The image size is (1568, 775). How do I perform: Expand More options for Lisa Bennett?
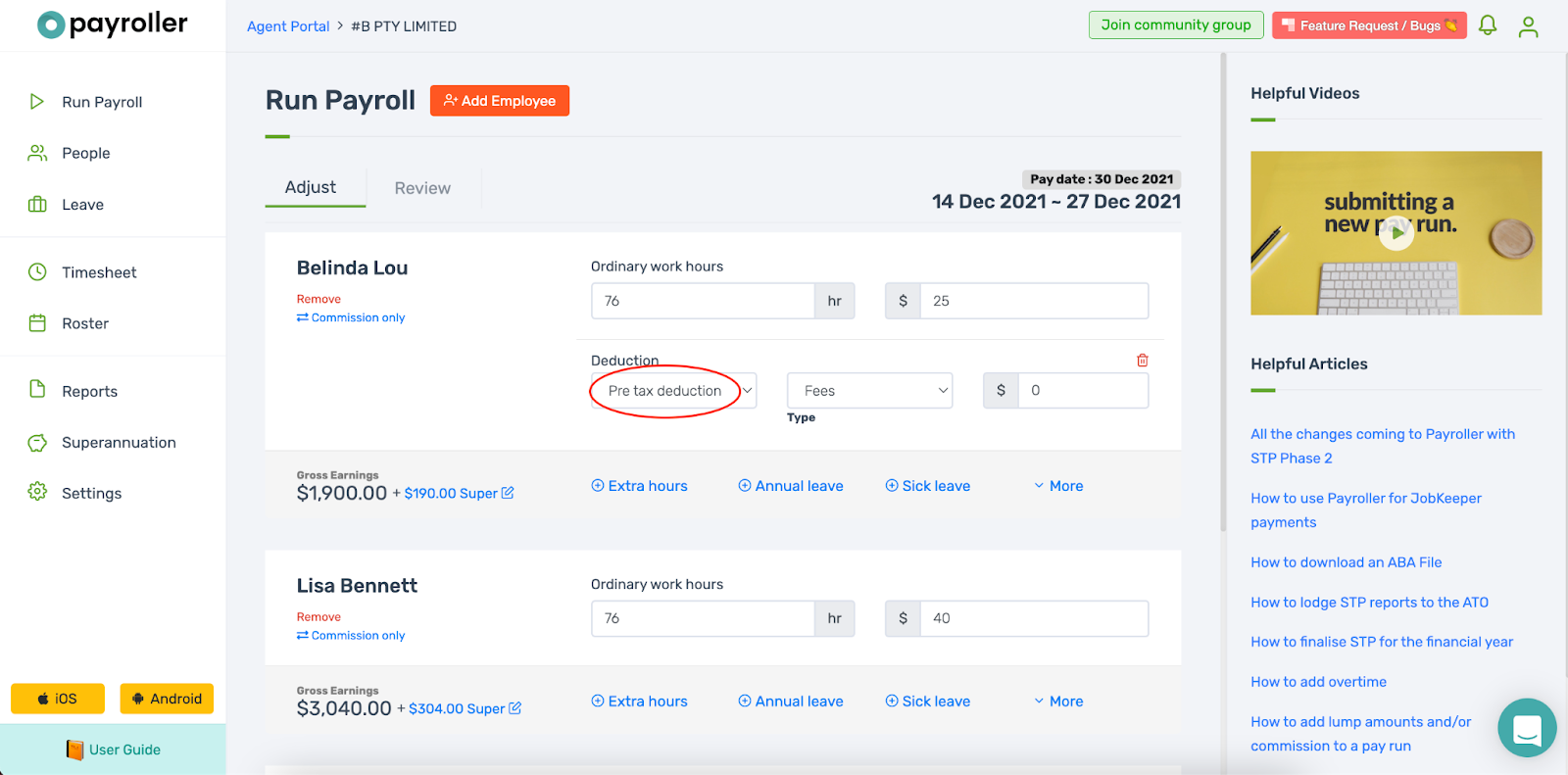(1058, 702)
